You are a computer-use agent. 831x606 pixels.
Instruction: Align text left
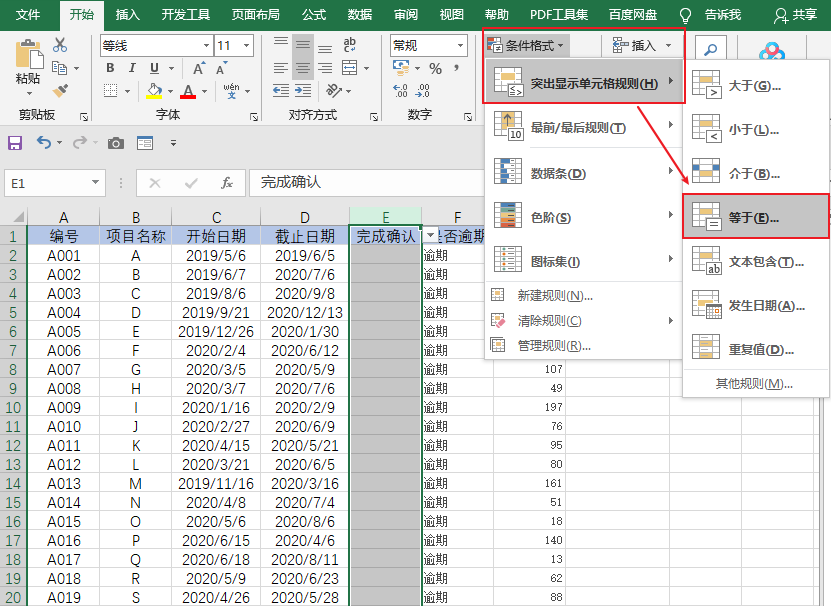tap(281, 68)
